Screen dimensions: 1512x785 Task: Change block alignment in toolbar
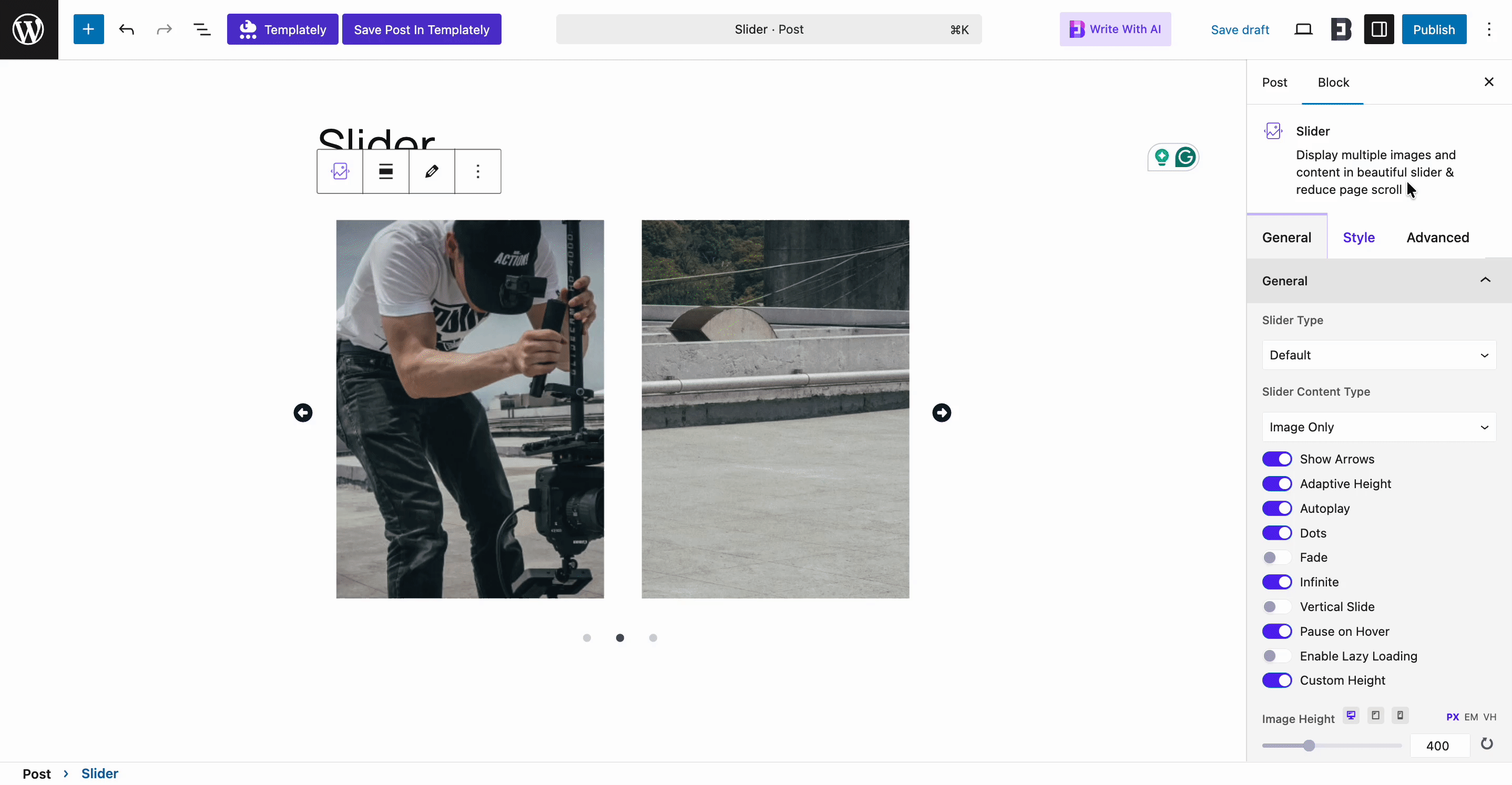click(386, 171)
